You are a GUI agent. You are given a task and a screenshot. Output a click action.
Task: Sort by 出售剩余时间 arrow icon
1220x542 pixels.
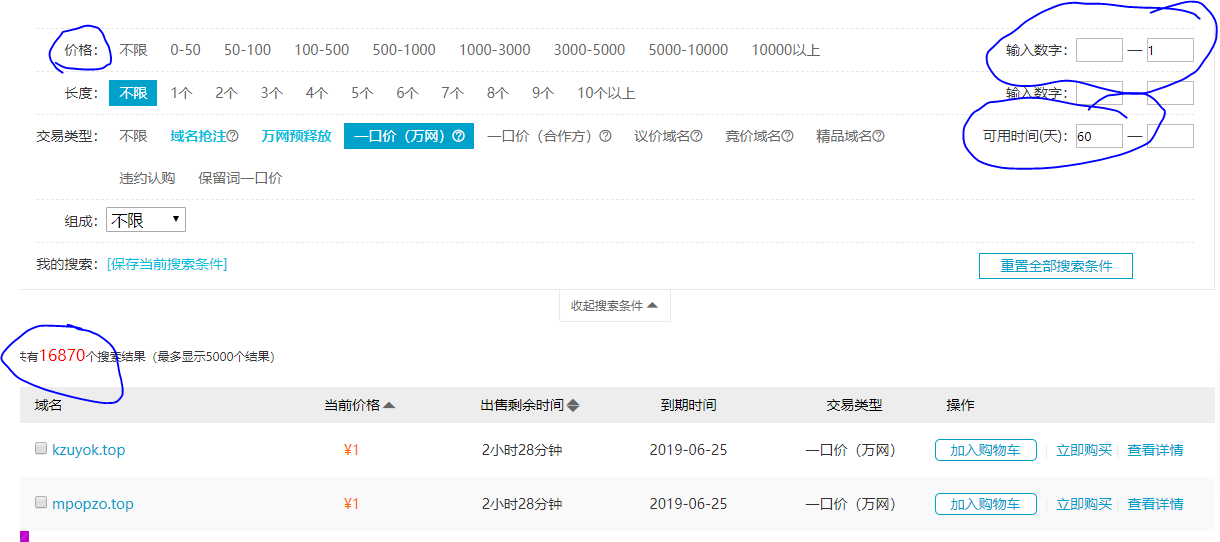[x=573, y=406]
